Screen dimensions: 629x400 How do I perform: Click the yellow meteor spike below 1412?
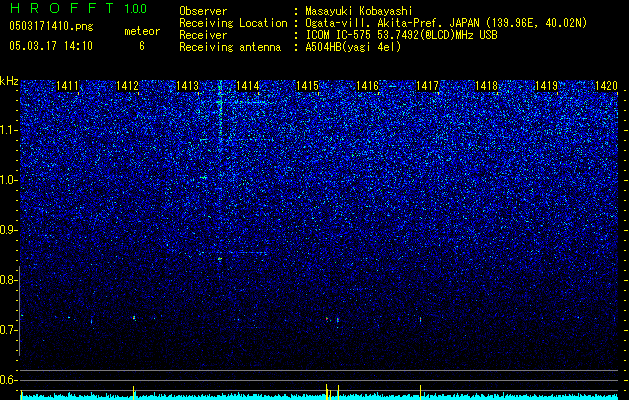(134, 392)
